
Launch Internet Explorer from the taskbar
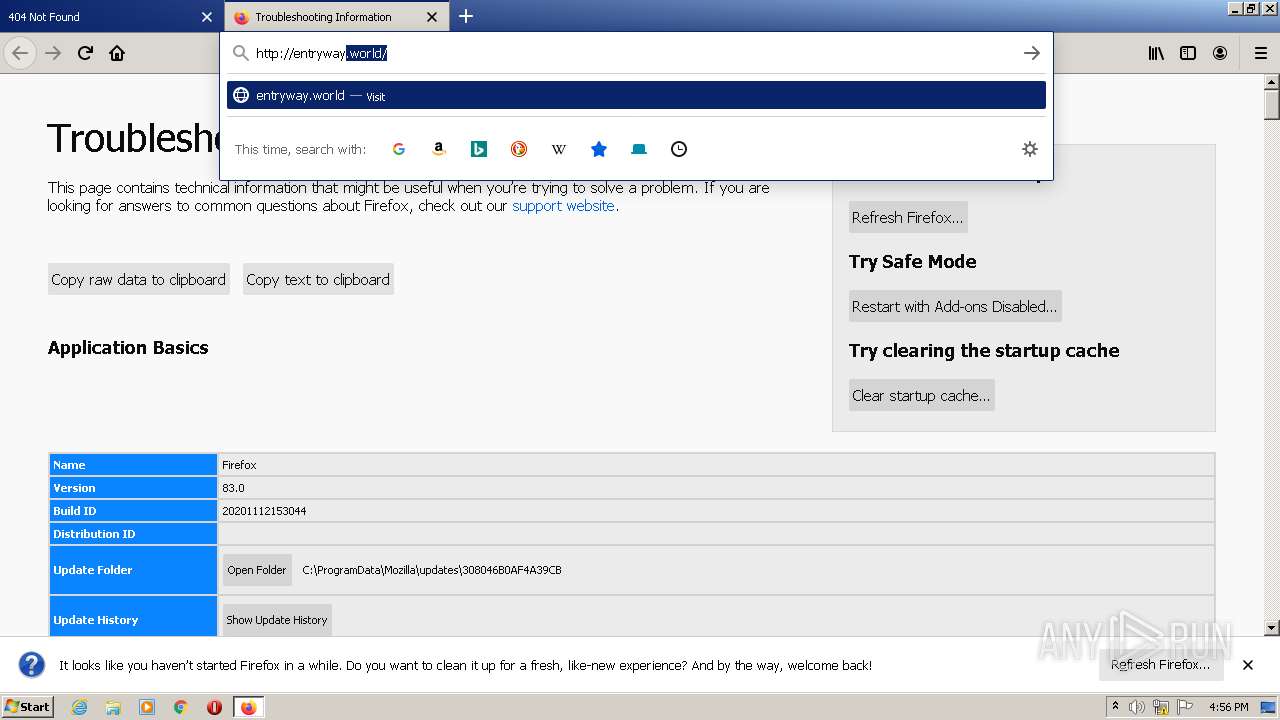[x=79, y=707]
